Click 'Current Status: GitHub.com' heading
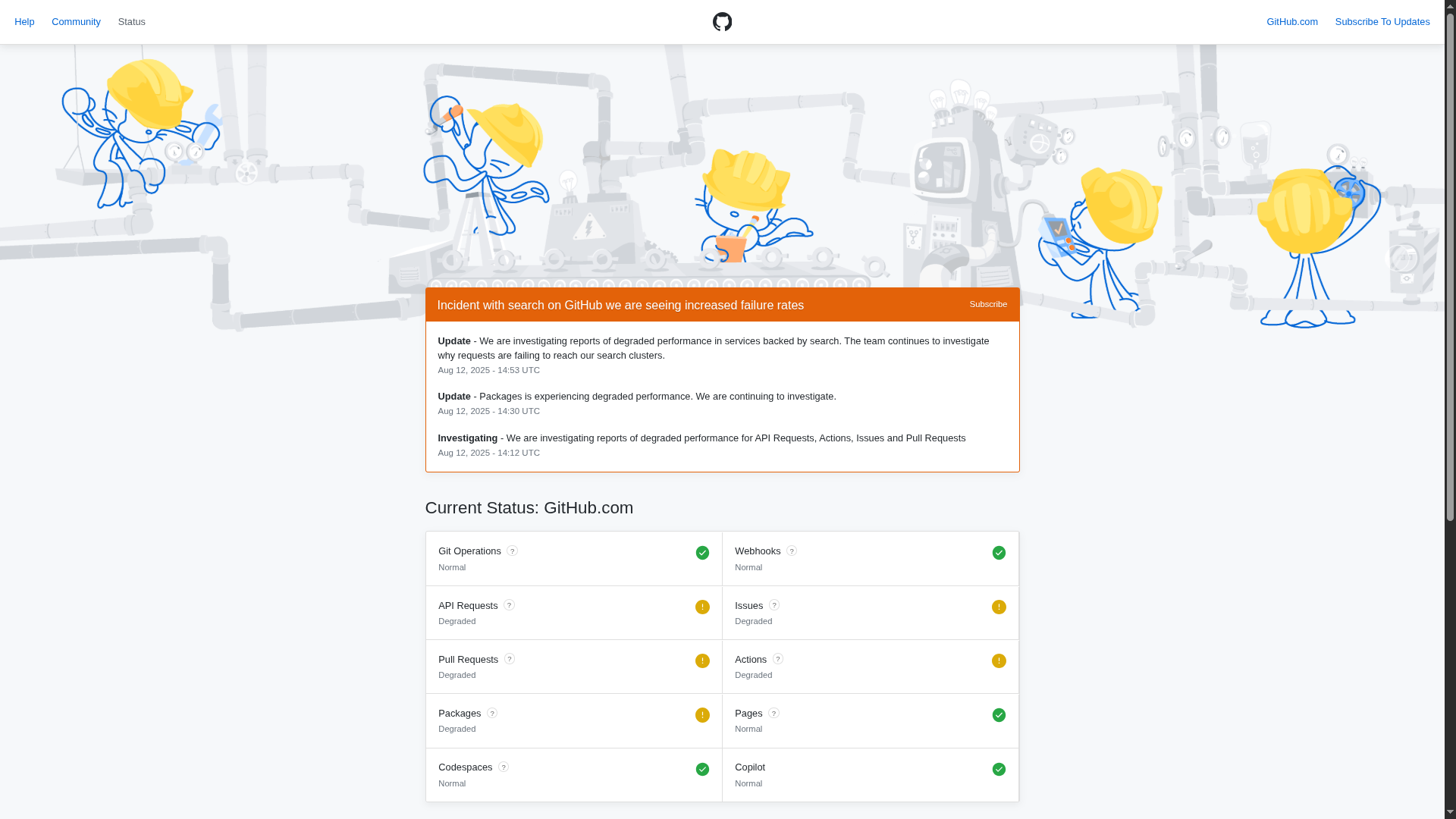The width and height of the screenshot is (1456, 819). tap(529, 508)
